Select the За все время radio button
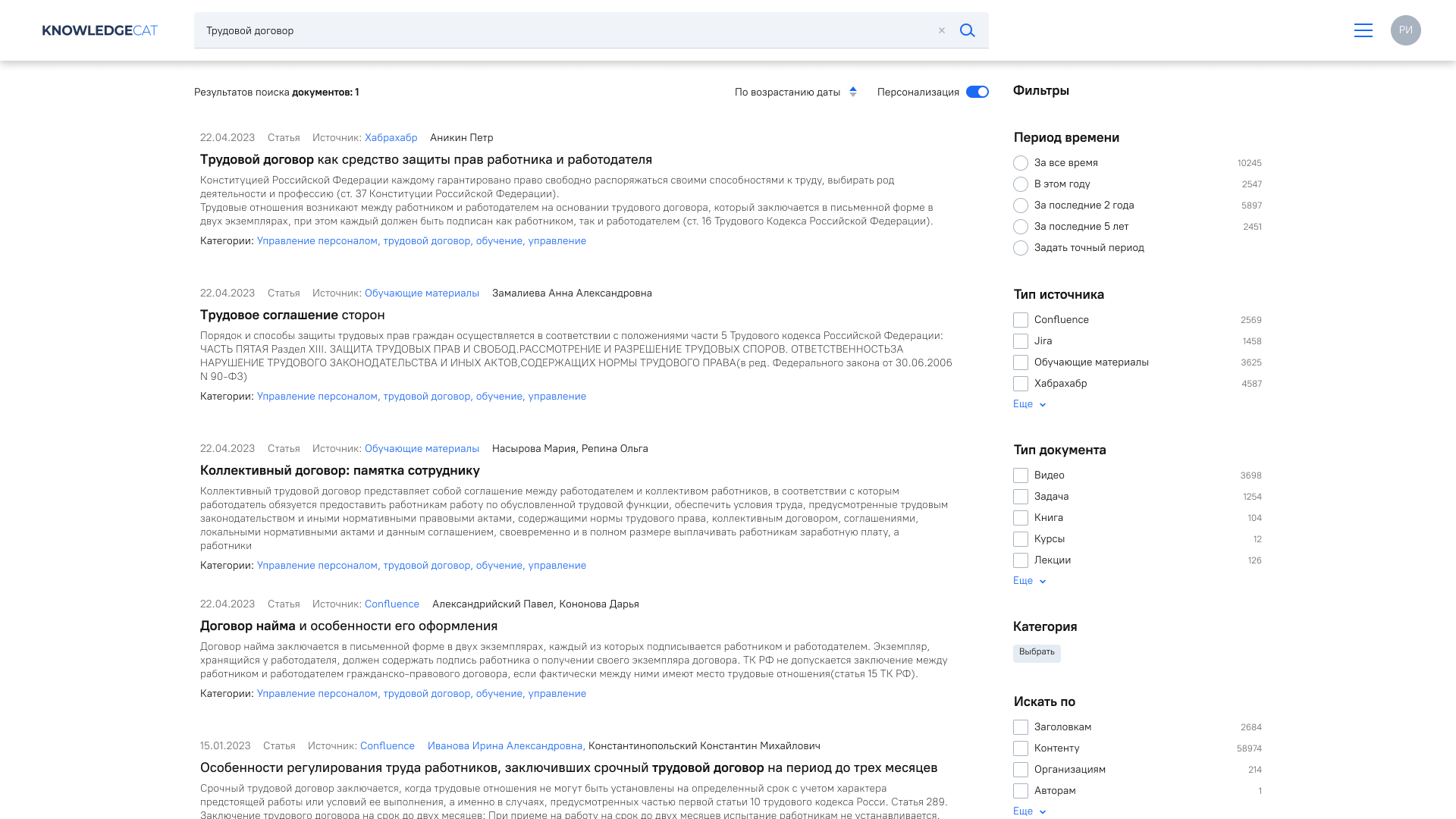 pos(1021,163)
